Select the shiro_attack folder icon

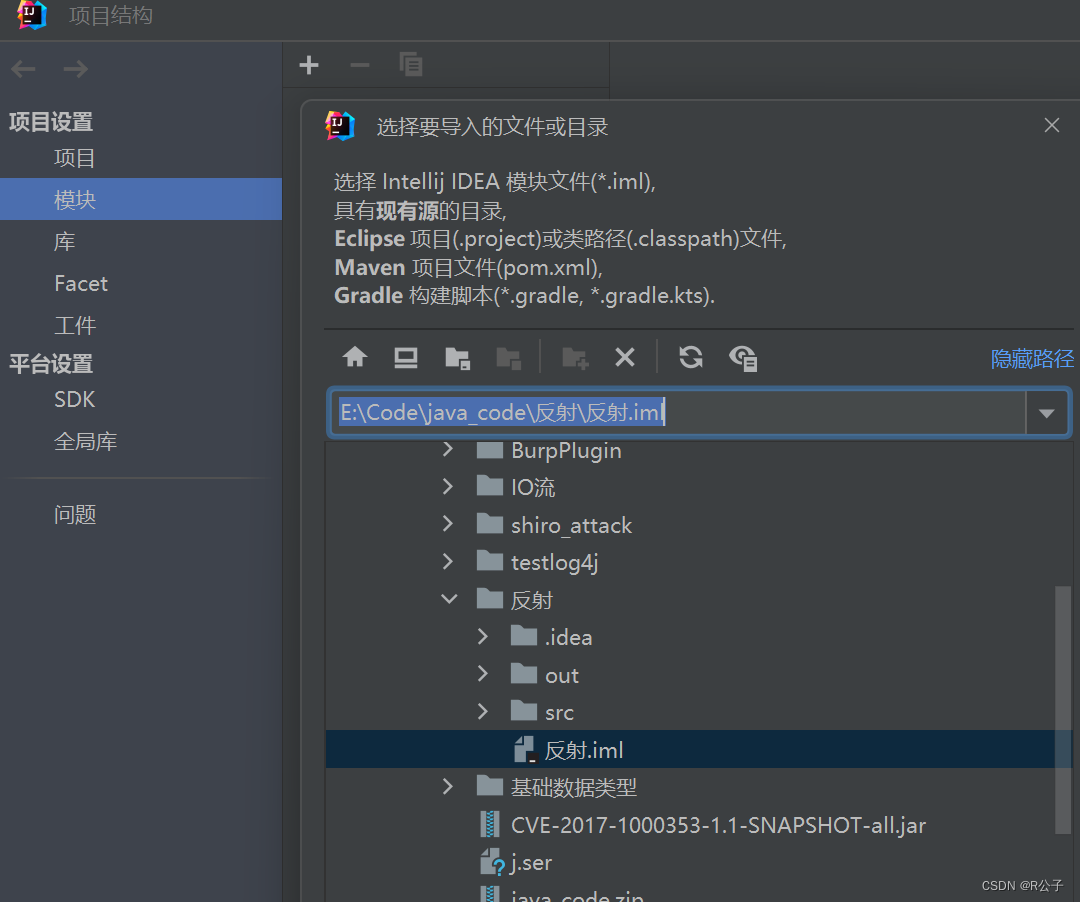click(x=490, y=524)
